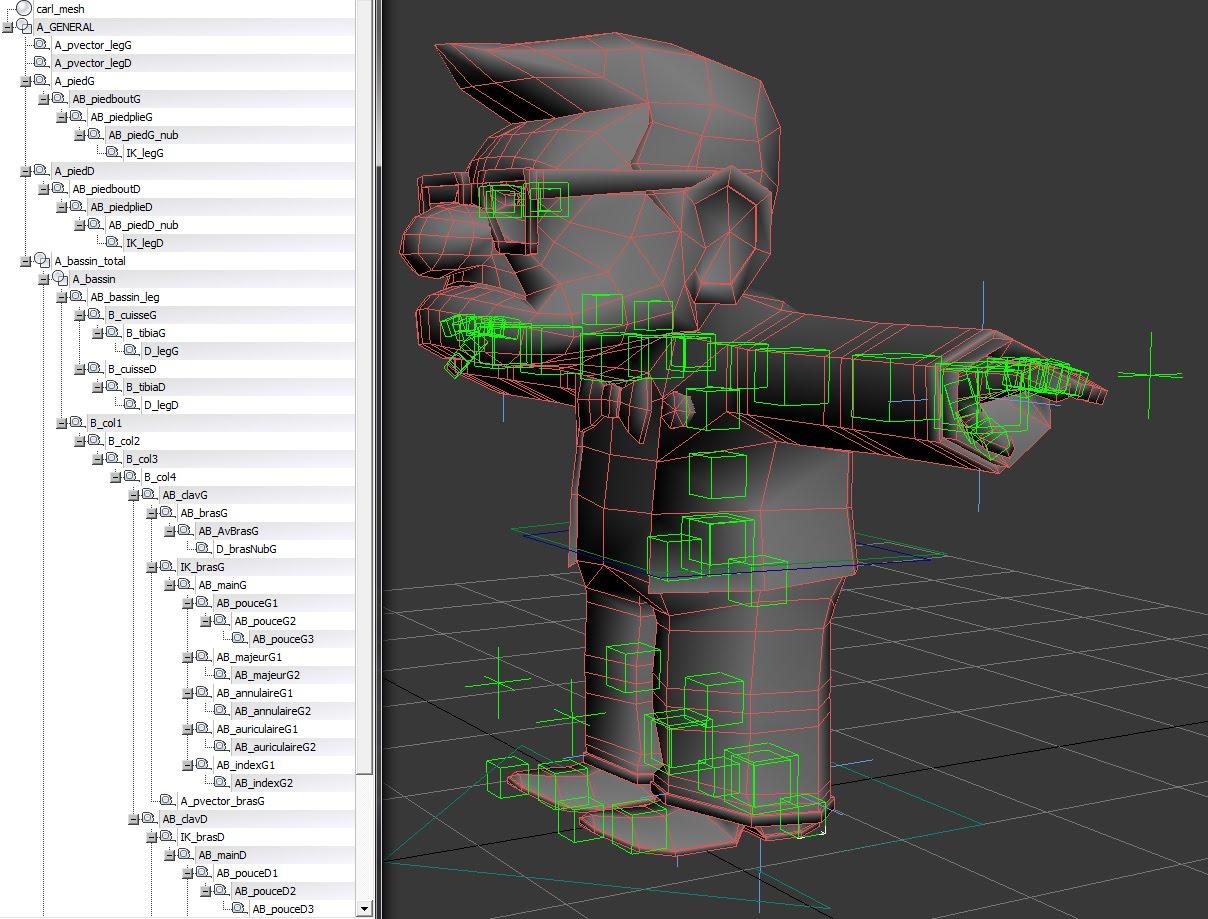The width and height of the screenshot is (1208, 919).
Task: Click the node icon next to AB_annulaireG2
Action: coord(221,711)
